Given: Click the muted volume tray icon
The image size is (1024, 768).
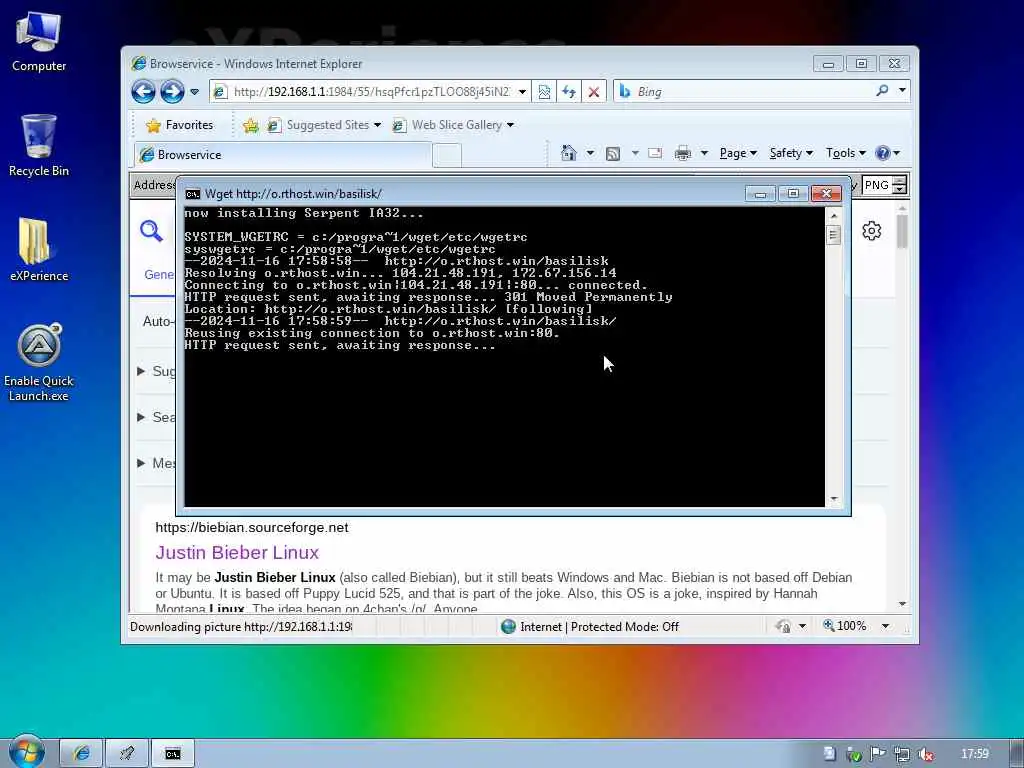Looking at the screenshot, I should (925, 754).
